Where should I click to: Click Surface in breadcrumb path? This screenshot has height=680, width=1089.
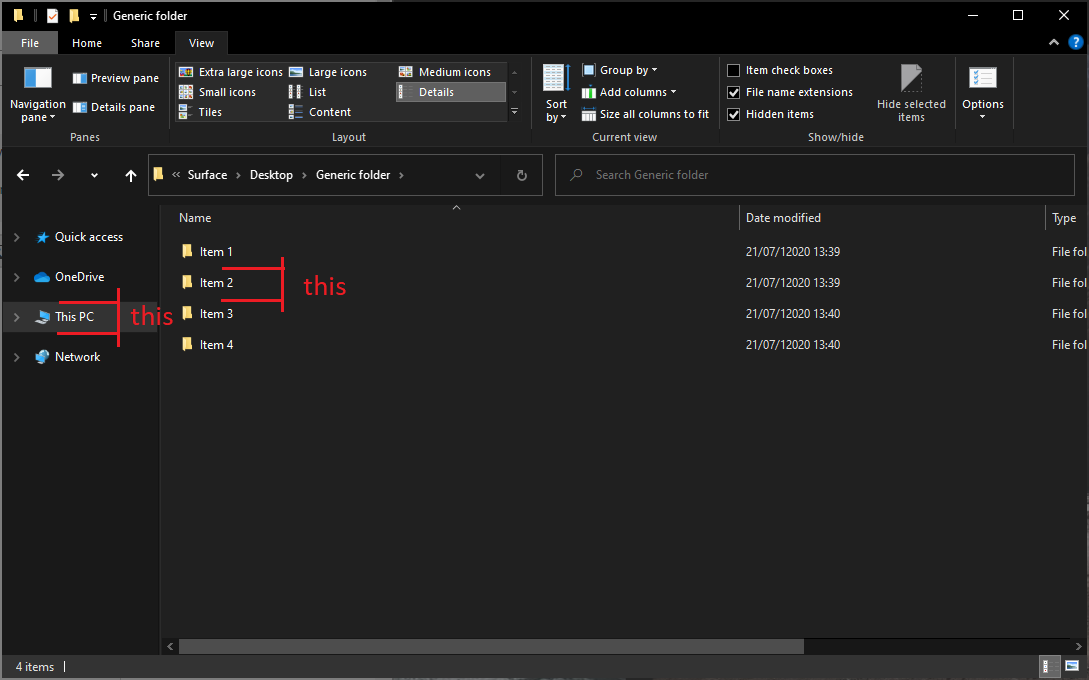pyautogui.click(x=207, y=175)
